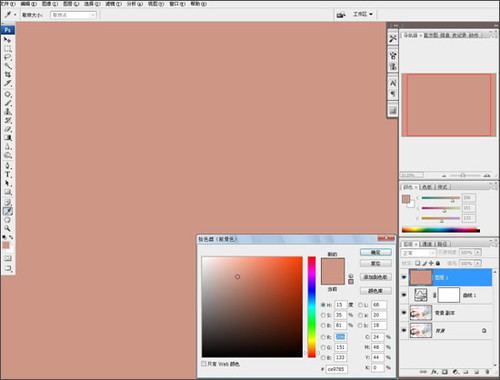This screenshot has width=500, height=380.
Task: Select the S saturation radio button
Action: (x=323, y=315)
